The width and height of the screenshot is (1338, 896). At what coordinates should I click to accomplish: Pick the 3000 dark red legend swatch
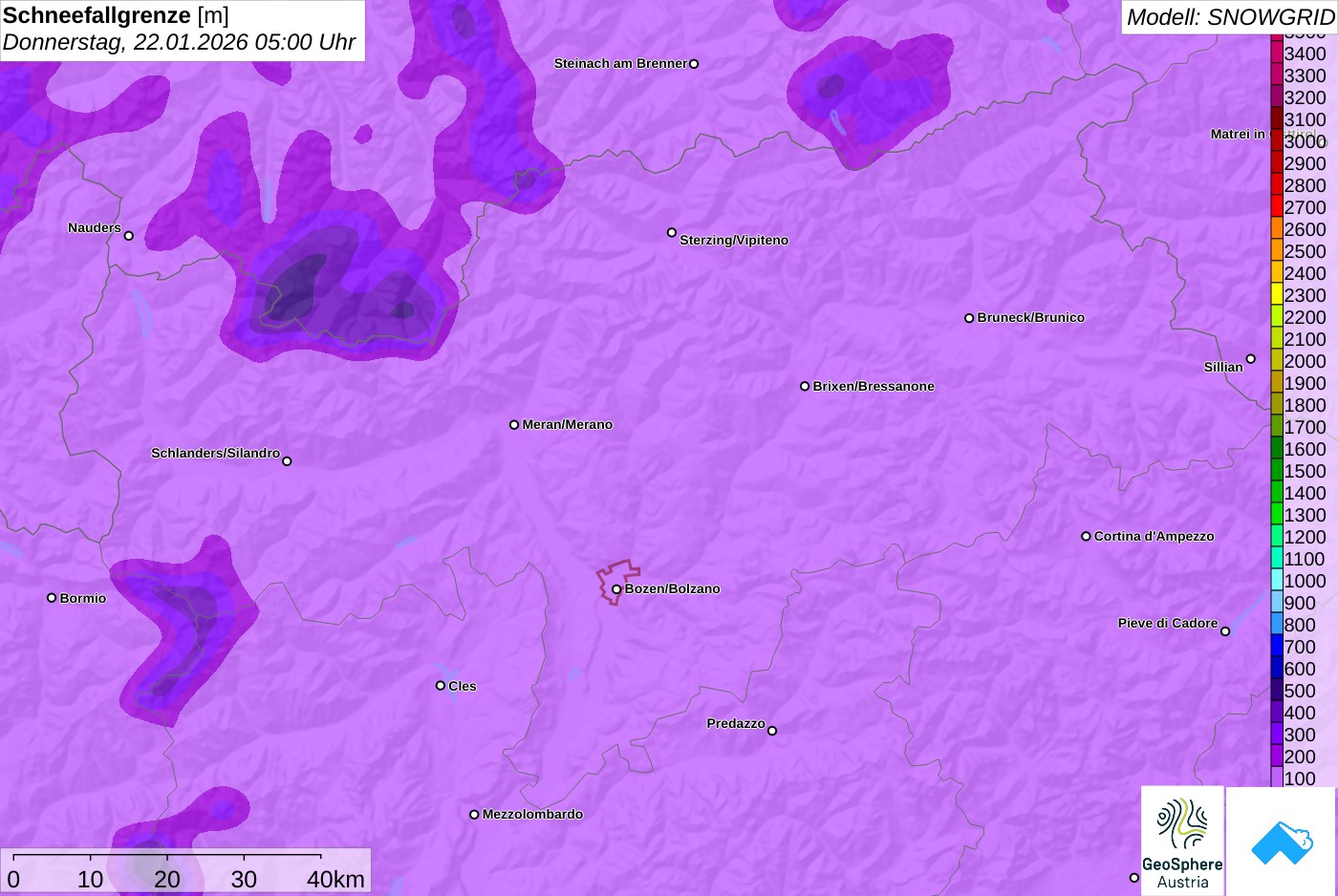coord(1276,141)
